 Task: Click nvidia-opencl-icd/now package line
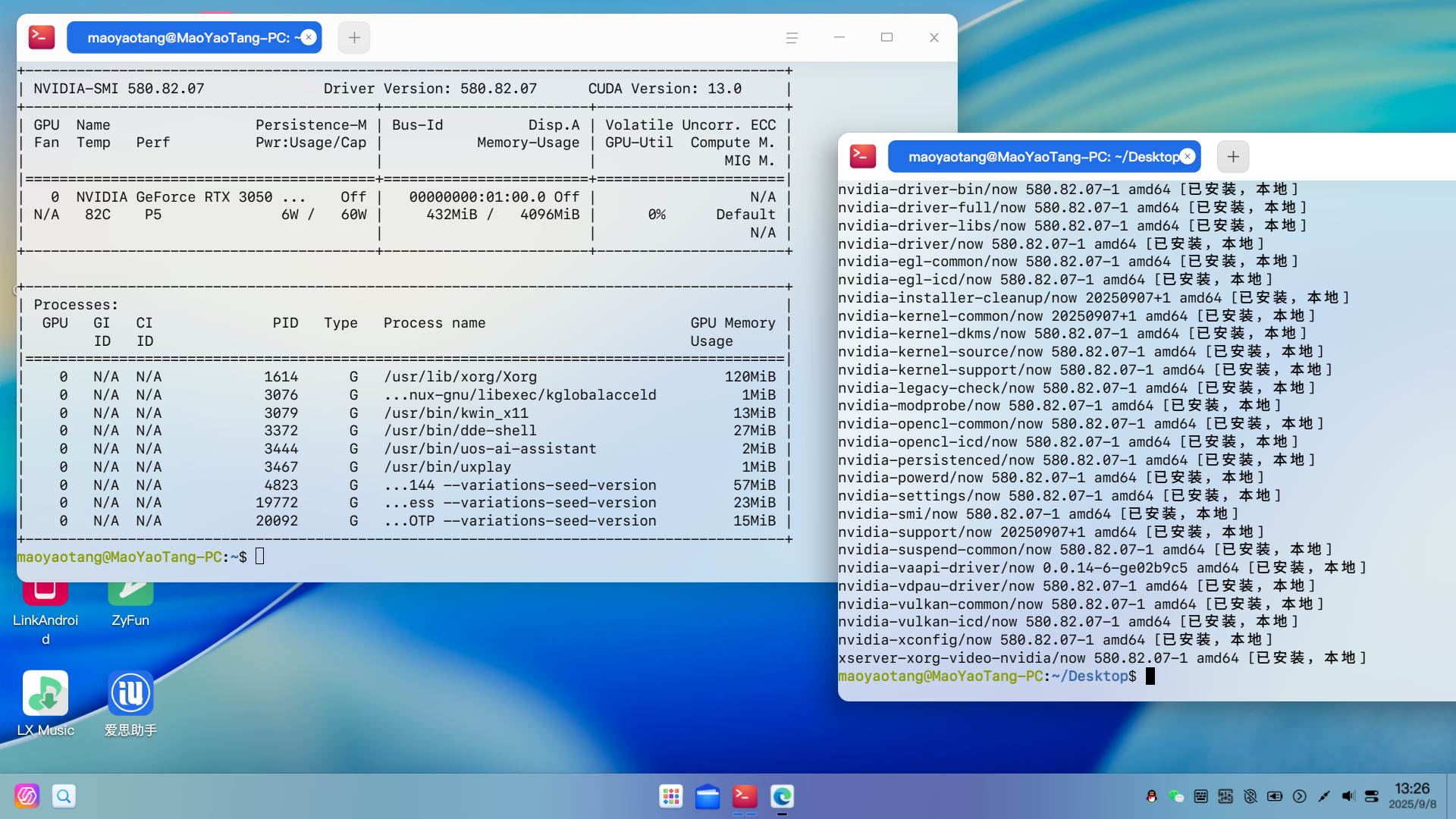point(1068,442)
